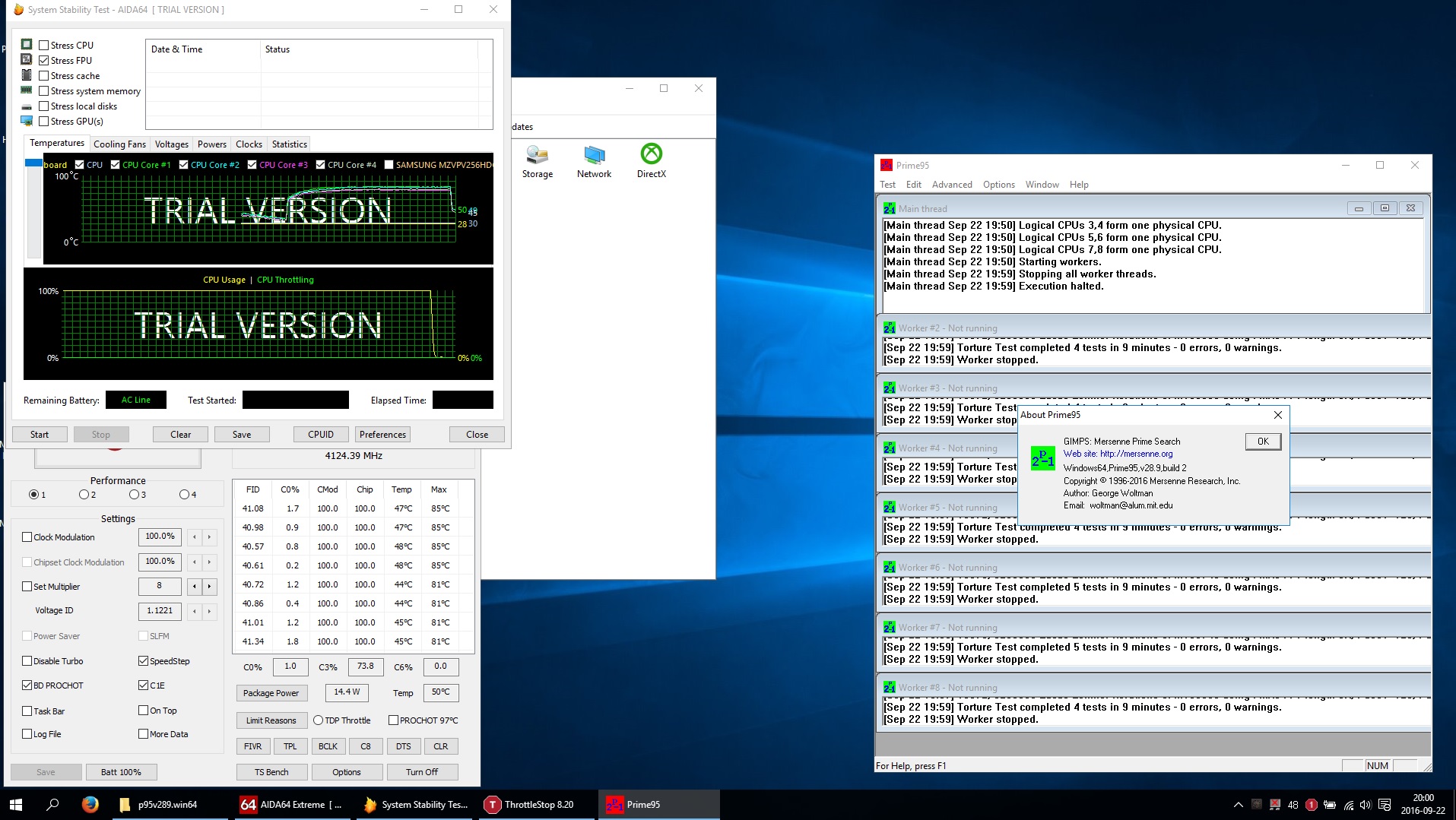
Task: Open the volume speaker tray icon
Action: [1366, 805]
